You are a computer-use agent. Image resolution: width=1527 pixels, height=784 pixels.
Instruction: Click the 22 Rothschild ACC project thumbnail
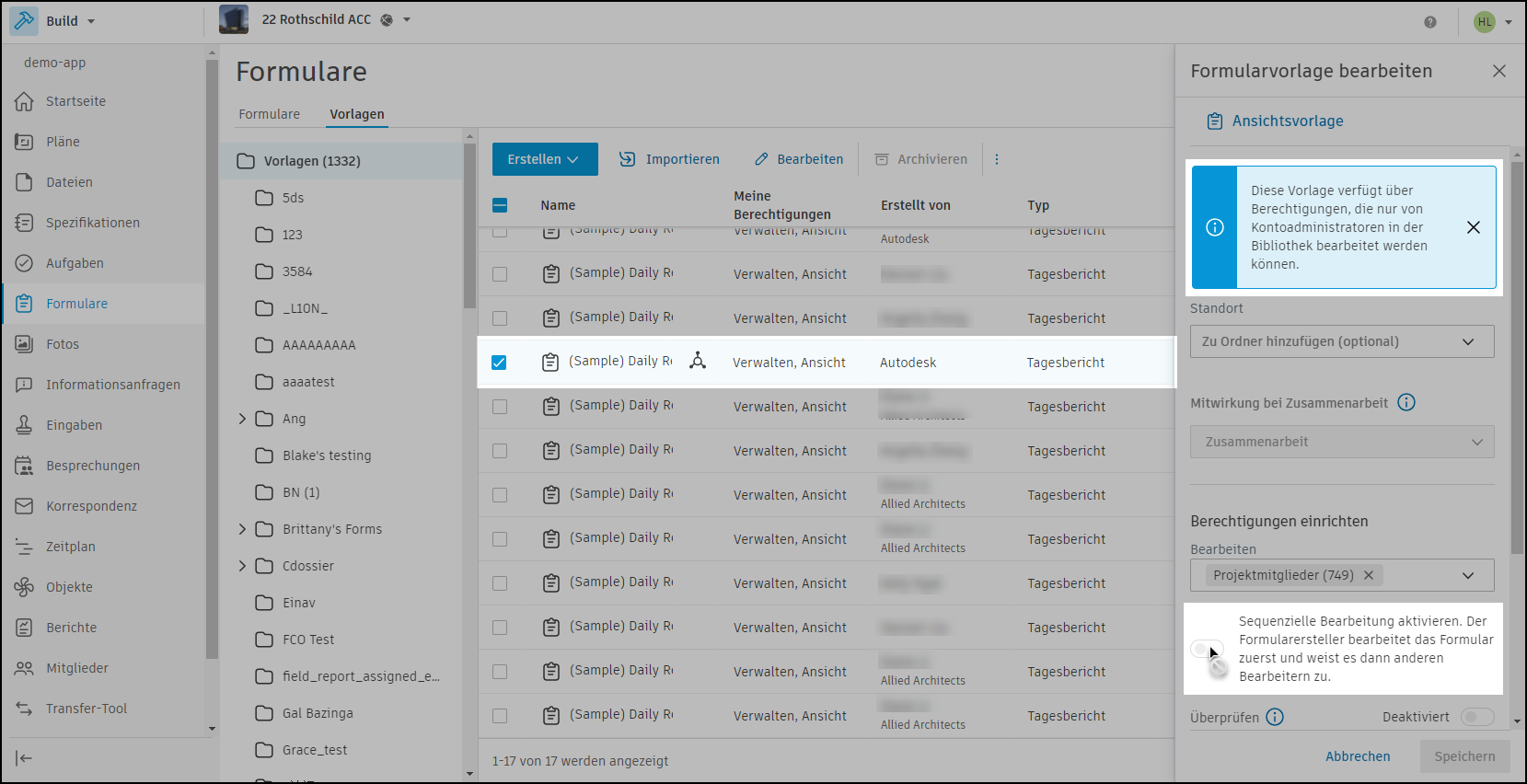(x=234, y=19)
